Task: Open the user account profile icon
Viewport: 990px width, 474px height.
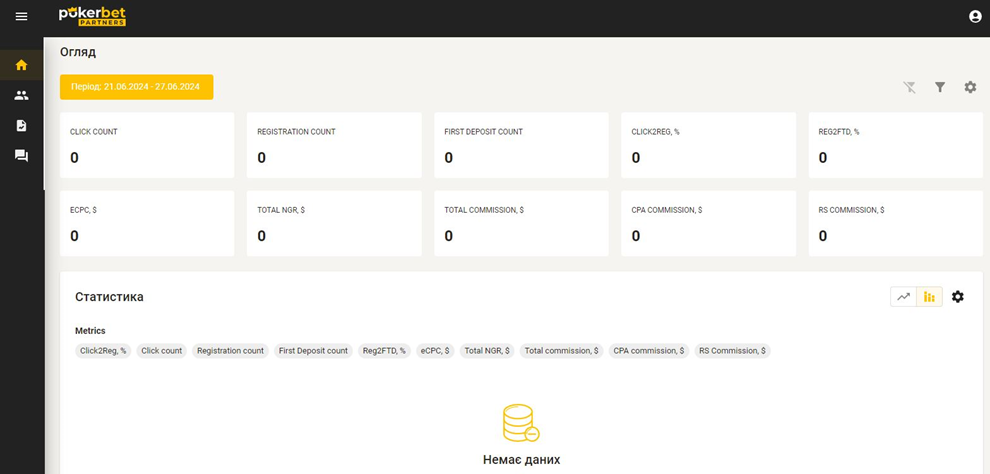Action: [975, 16]
